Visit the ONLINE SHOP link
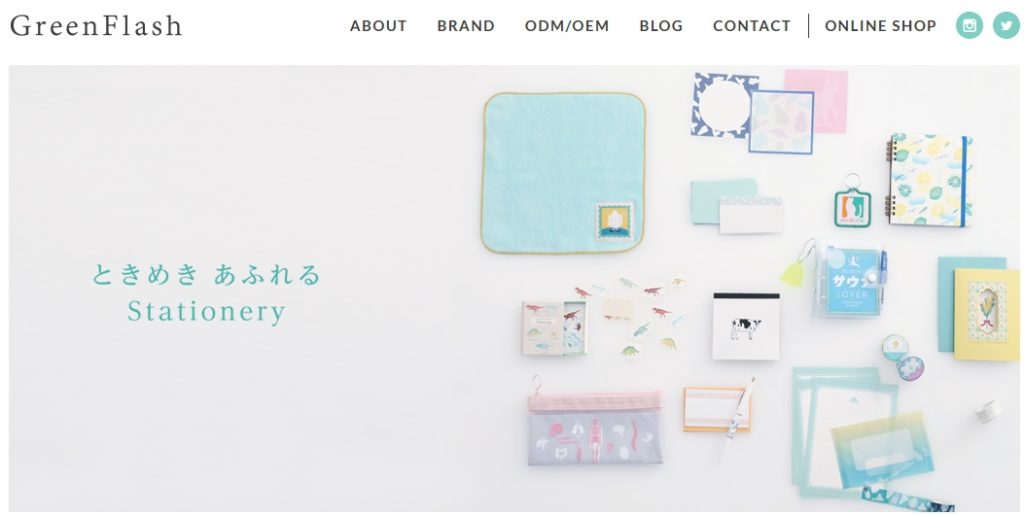This screenshot has height=515, width=1024. pos(880,26)
